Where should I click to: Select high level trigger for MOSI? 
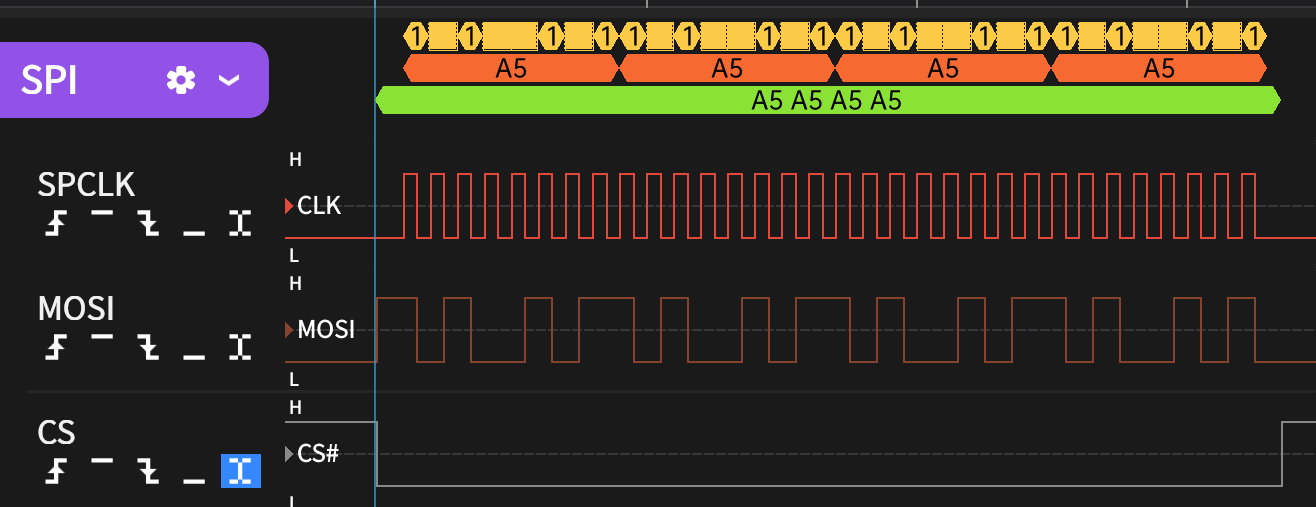[101, 338]
